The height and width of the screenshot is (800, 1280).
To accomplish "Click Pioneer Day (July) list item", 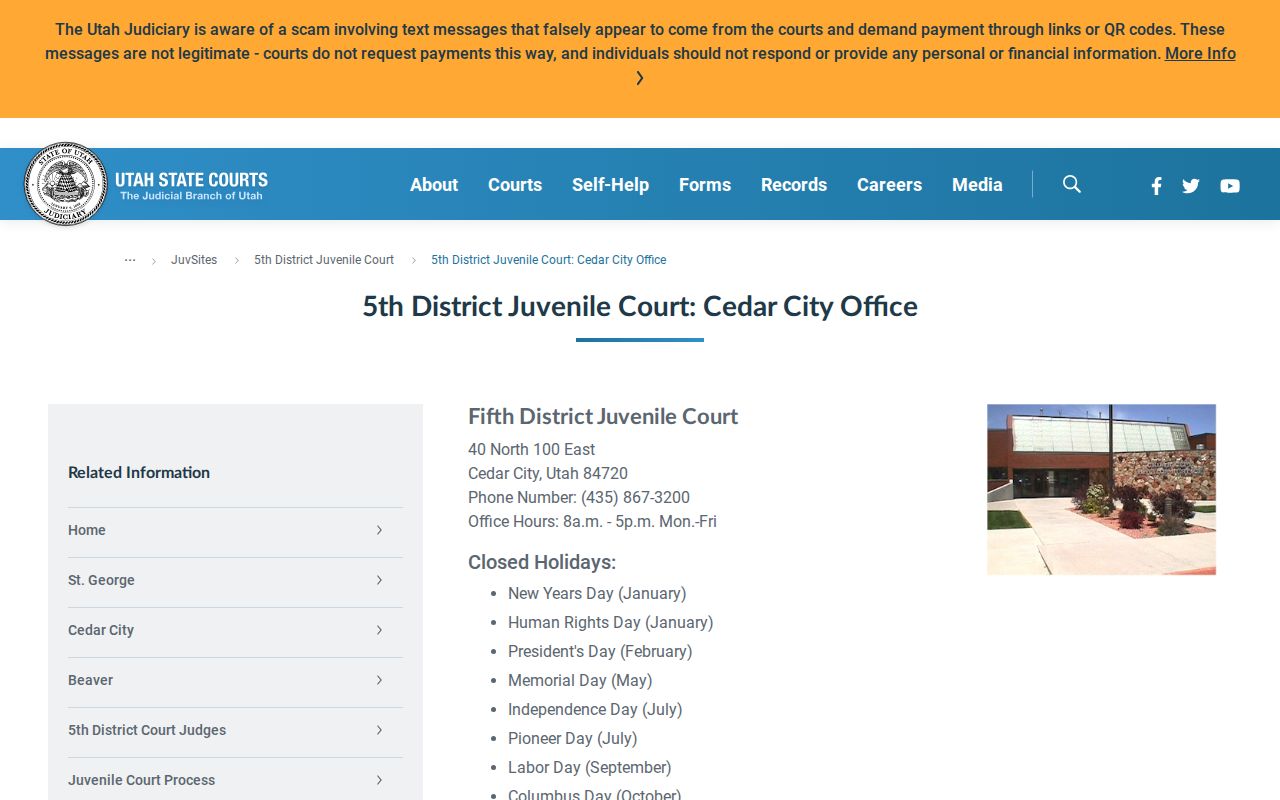I will (x=572, y=738).
